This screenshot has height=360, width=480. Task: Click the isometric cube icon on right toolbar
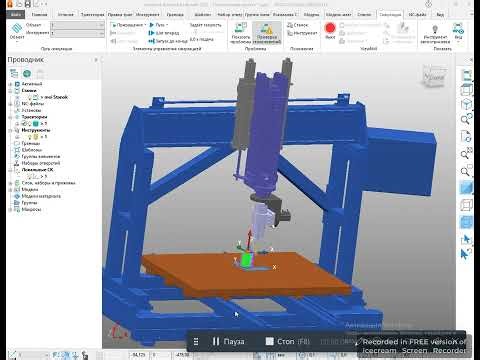[467, 105]
